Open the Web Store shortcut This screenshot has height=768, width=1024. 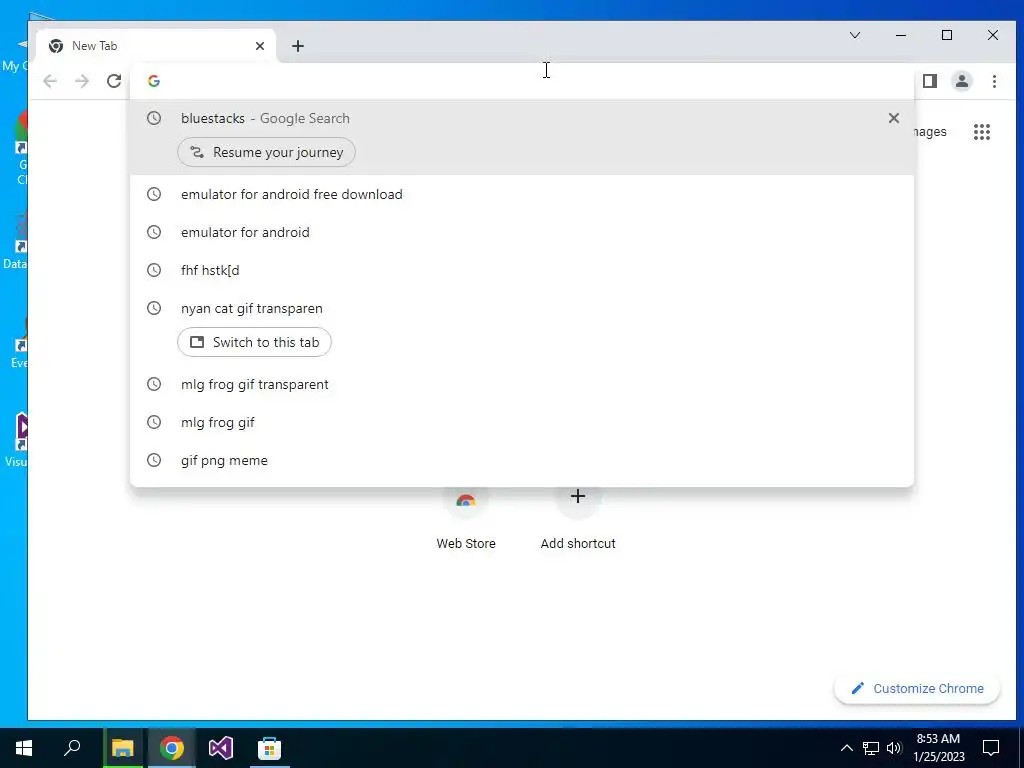[x=466, y=520]
